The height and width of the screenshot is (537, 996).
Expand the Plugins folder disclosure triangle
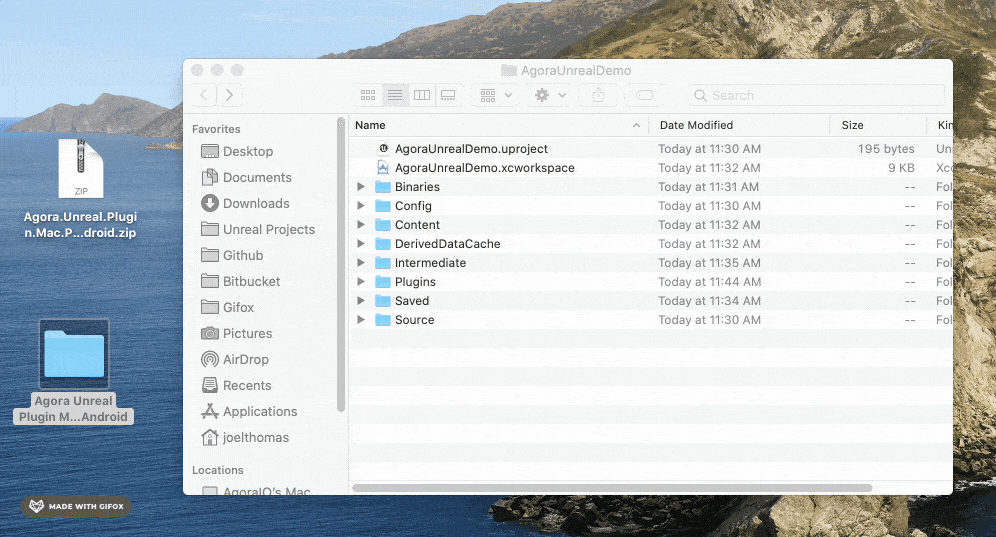click(361, 282)
